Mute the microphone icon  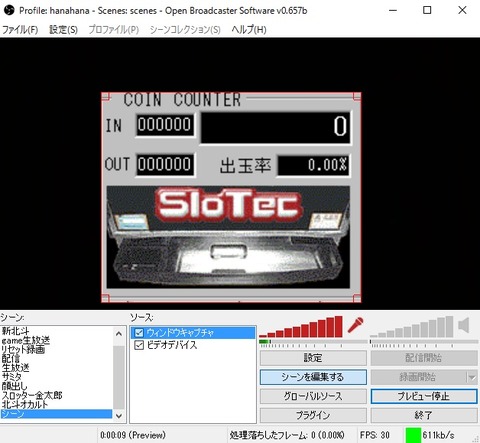(355, 325)
